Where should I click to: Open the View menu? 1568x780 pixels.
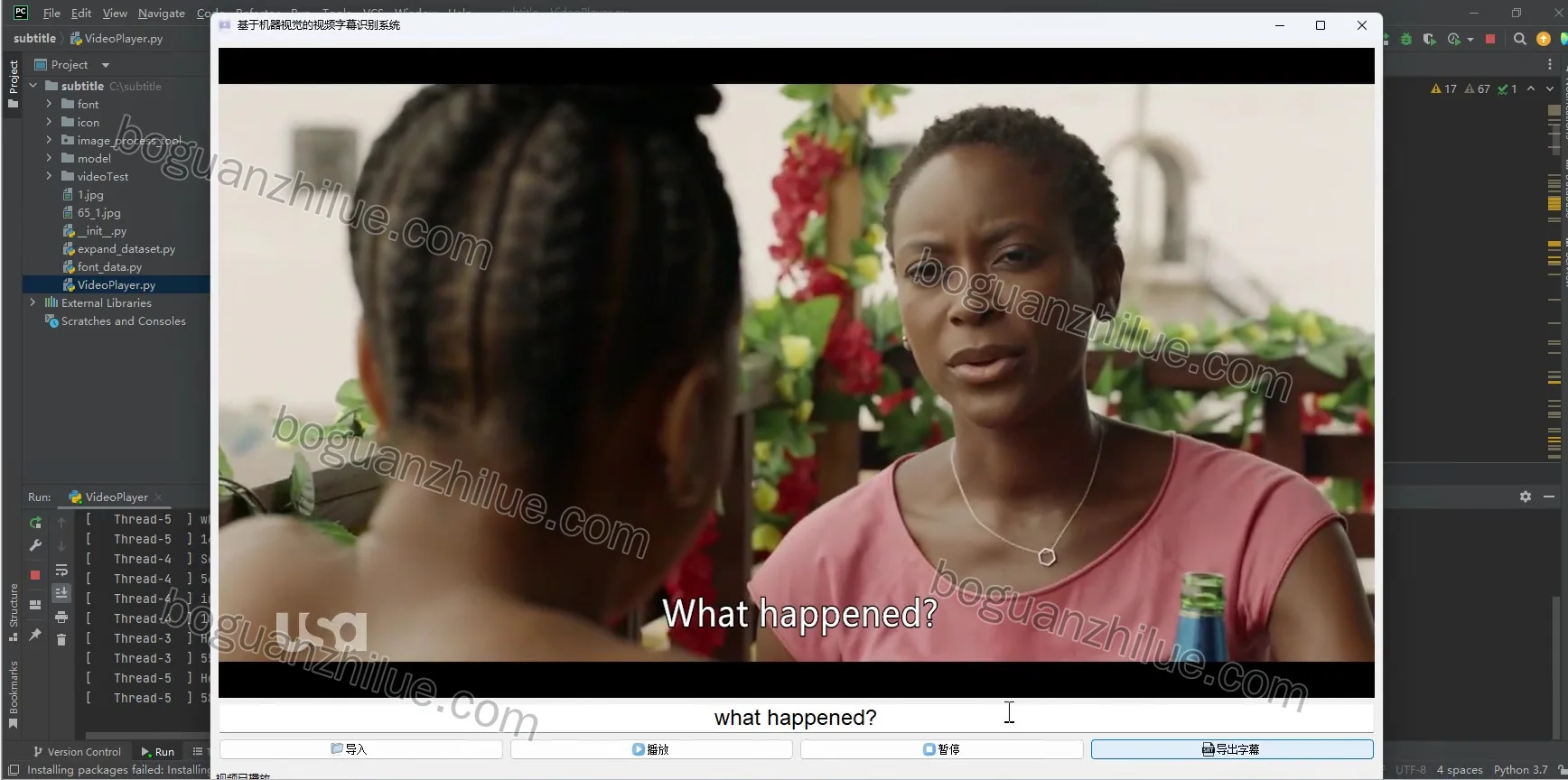click(x=115, y=14)
